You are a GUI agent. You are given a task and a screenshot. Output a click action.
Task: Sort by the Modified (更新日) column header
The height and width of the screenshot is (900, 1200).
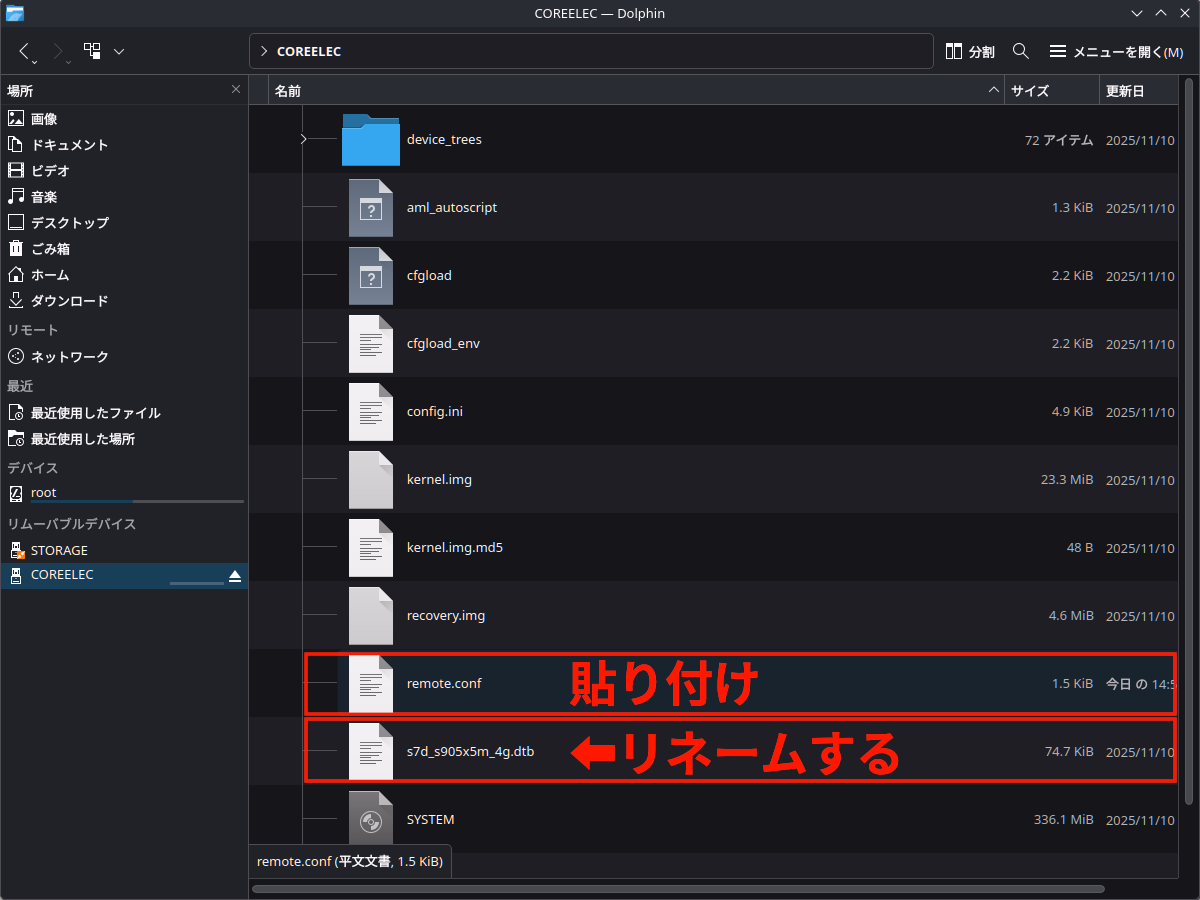tap(1139, 90)
